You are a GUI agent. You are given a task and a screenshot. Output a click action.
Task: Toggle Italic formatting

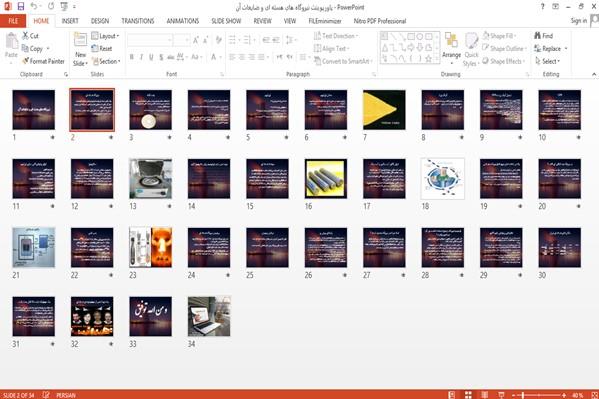141,57
